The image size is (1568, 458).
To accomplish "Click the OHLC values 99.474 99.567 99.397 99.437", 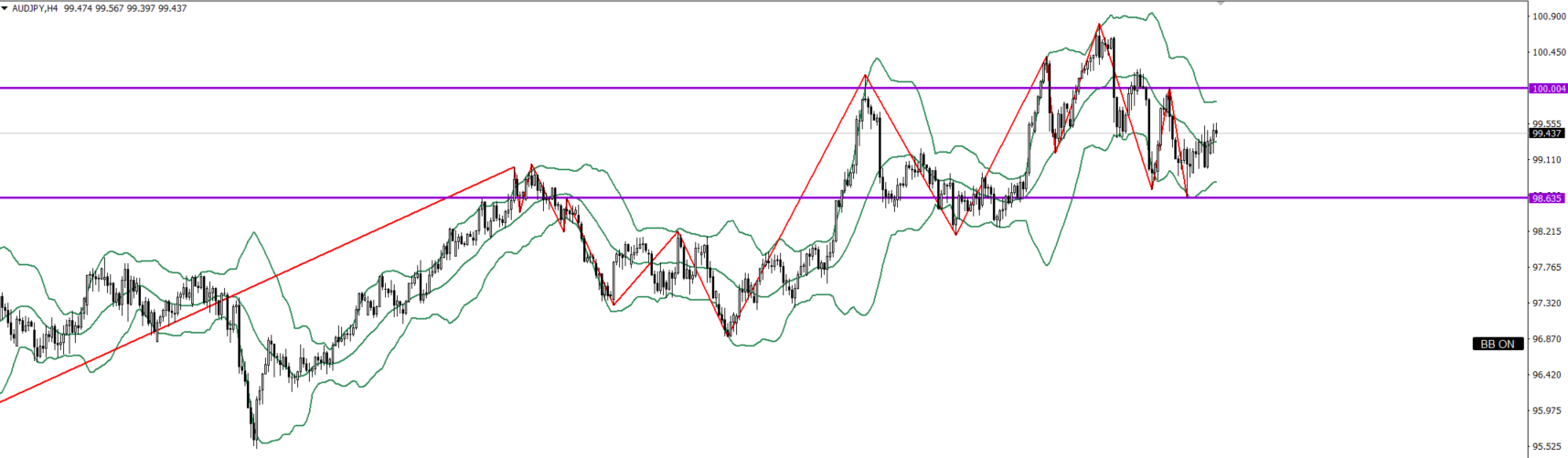I will tap(125, 8).
